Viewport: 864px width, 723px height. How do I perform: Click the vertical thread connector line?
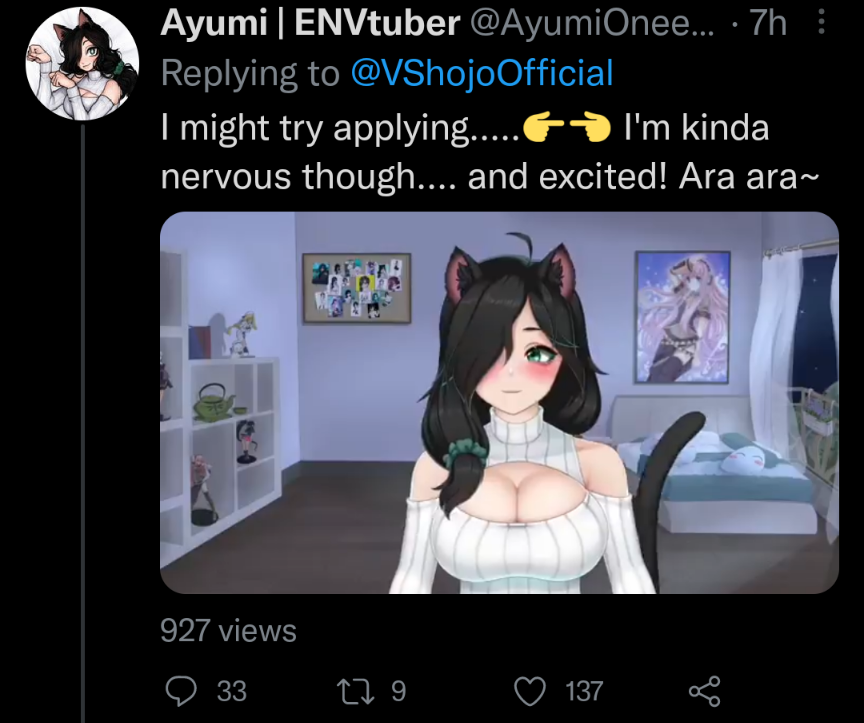(x=83, y=424)
